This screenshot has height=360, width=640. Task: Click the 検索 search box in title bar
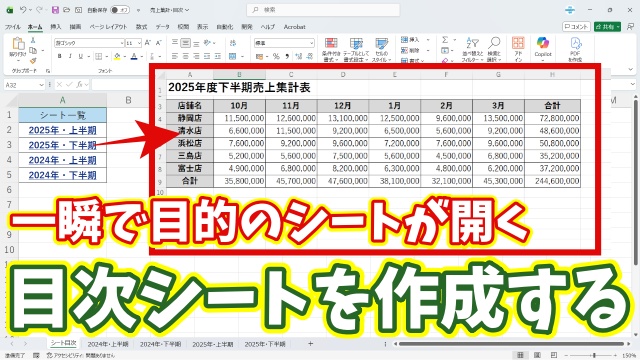(x=323, y=10)
